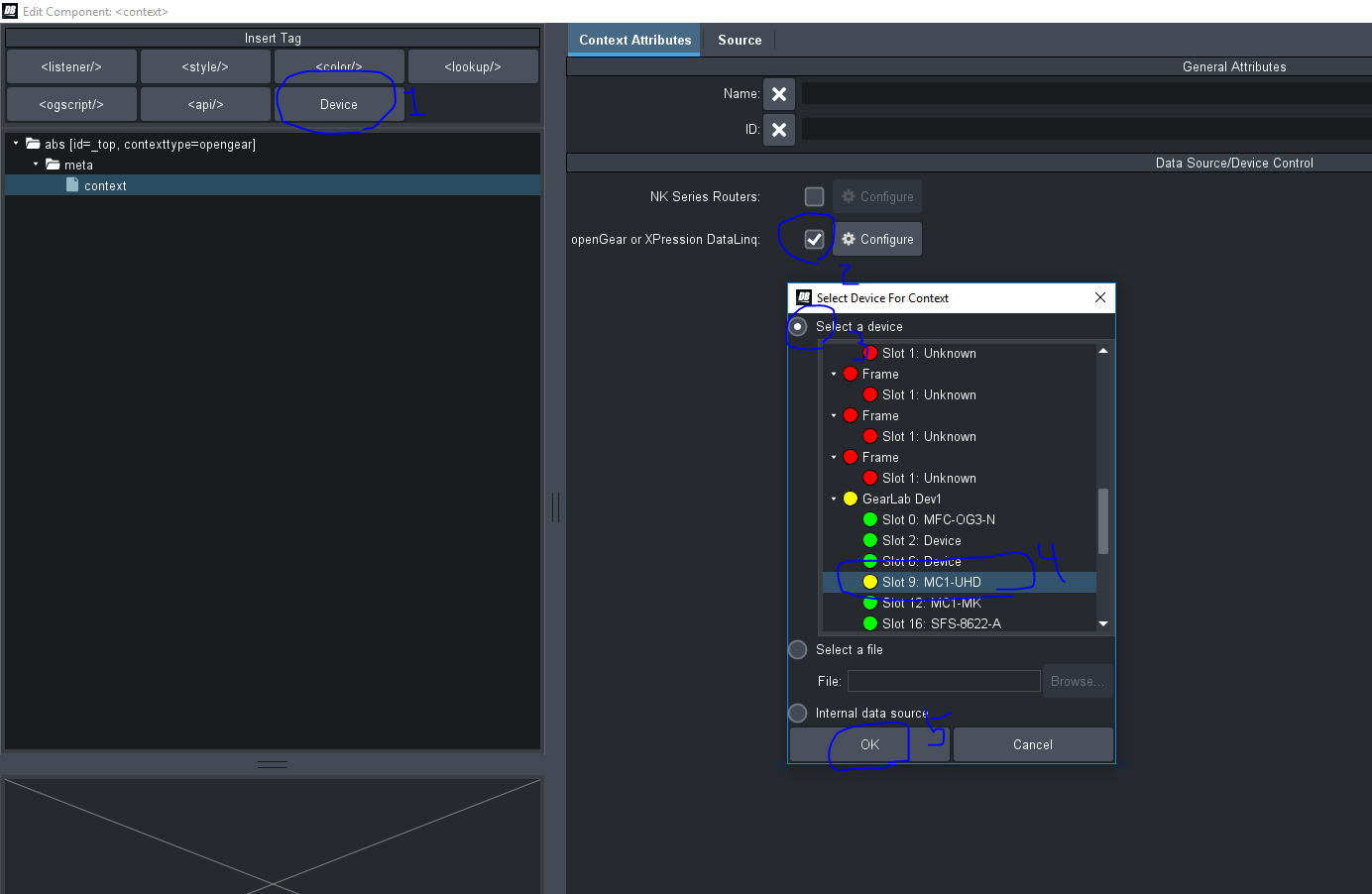
Task: Enable the NK Series Routers checkbox
Action: point(814,196)
